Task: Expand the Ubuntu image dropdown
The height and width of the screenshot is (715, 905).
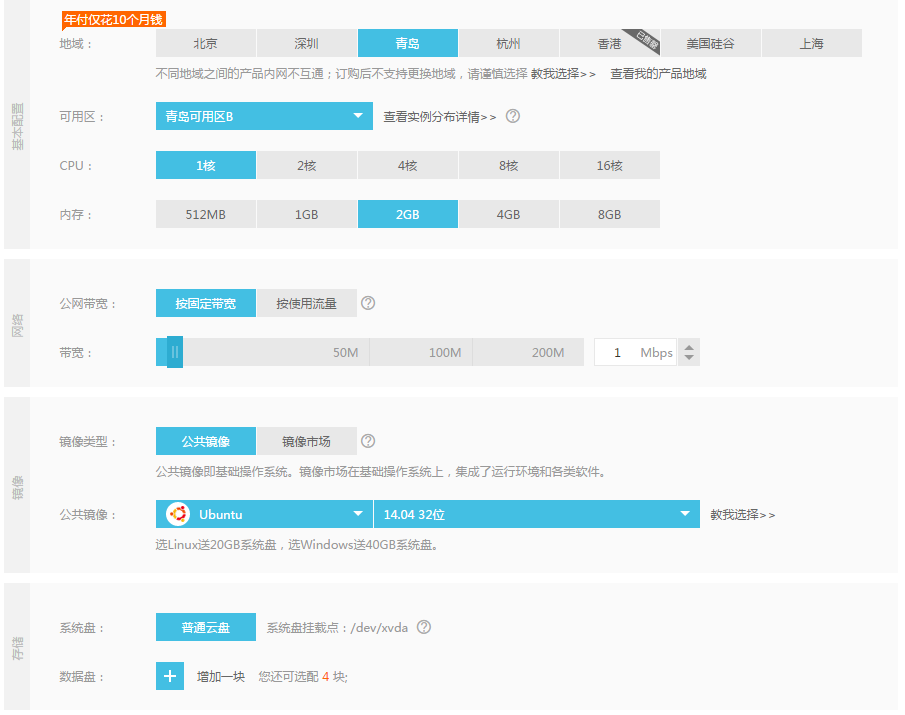Action: [x=264, y=514]
